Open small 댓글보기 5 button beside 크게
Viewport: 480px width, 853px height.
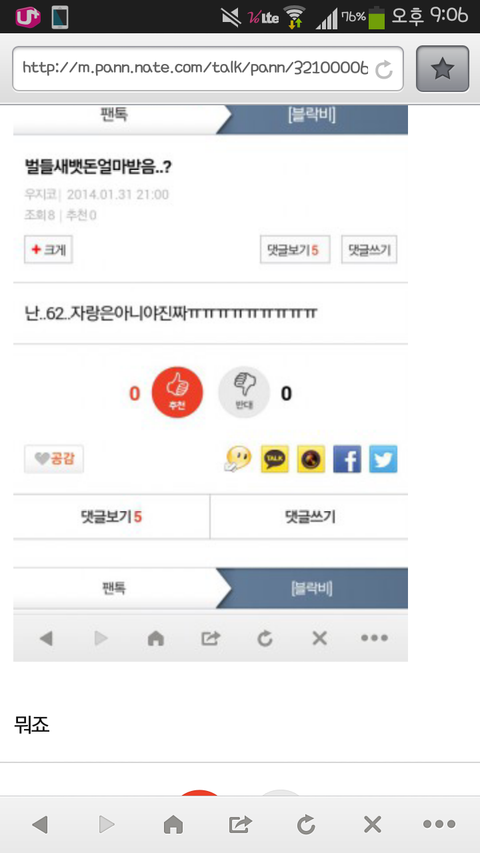pyautogui.click(x=295, y=250)
